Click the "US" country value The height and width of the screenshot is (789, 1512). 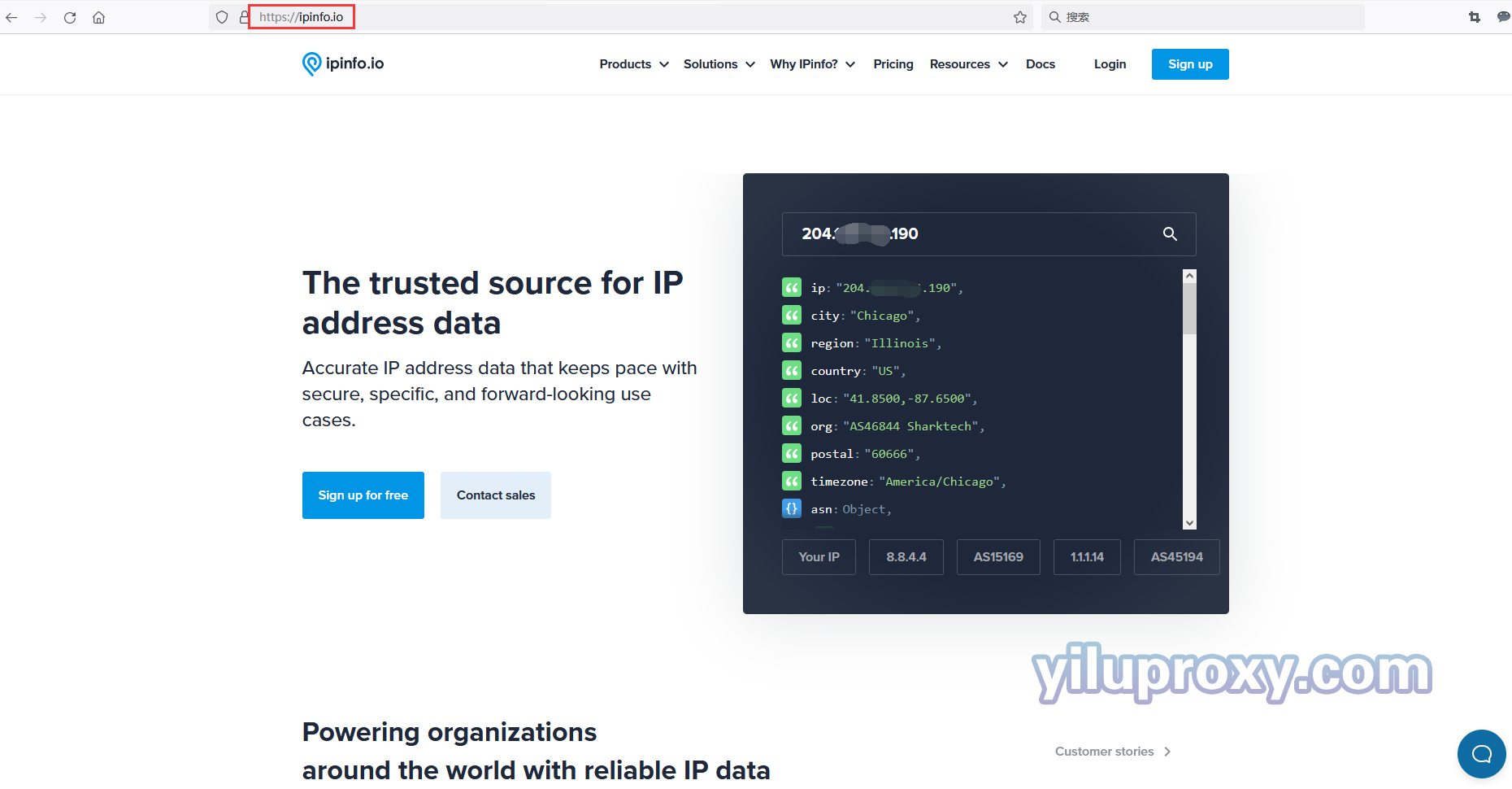pyautogui.click(x=885, y=371)
